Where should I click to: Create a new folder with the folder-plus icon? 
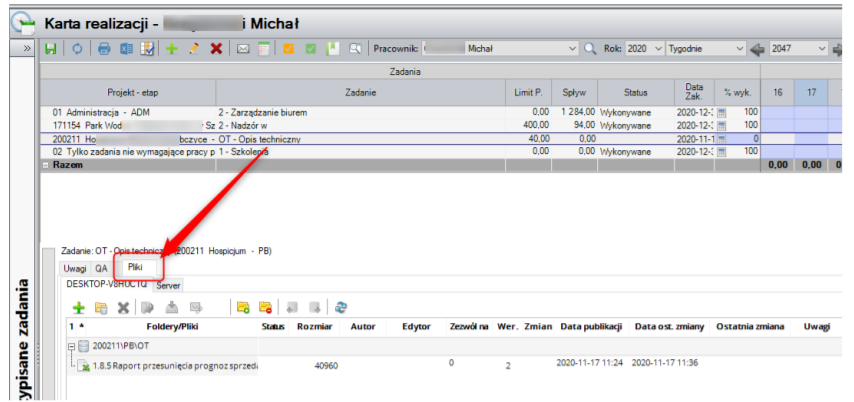click(243, 308)
